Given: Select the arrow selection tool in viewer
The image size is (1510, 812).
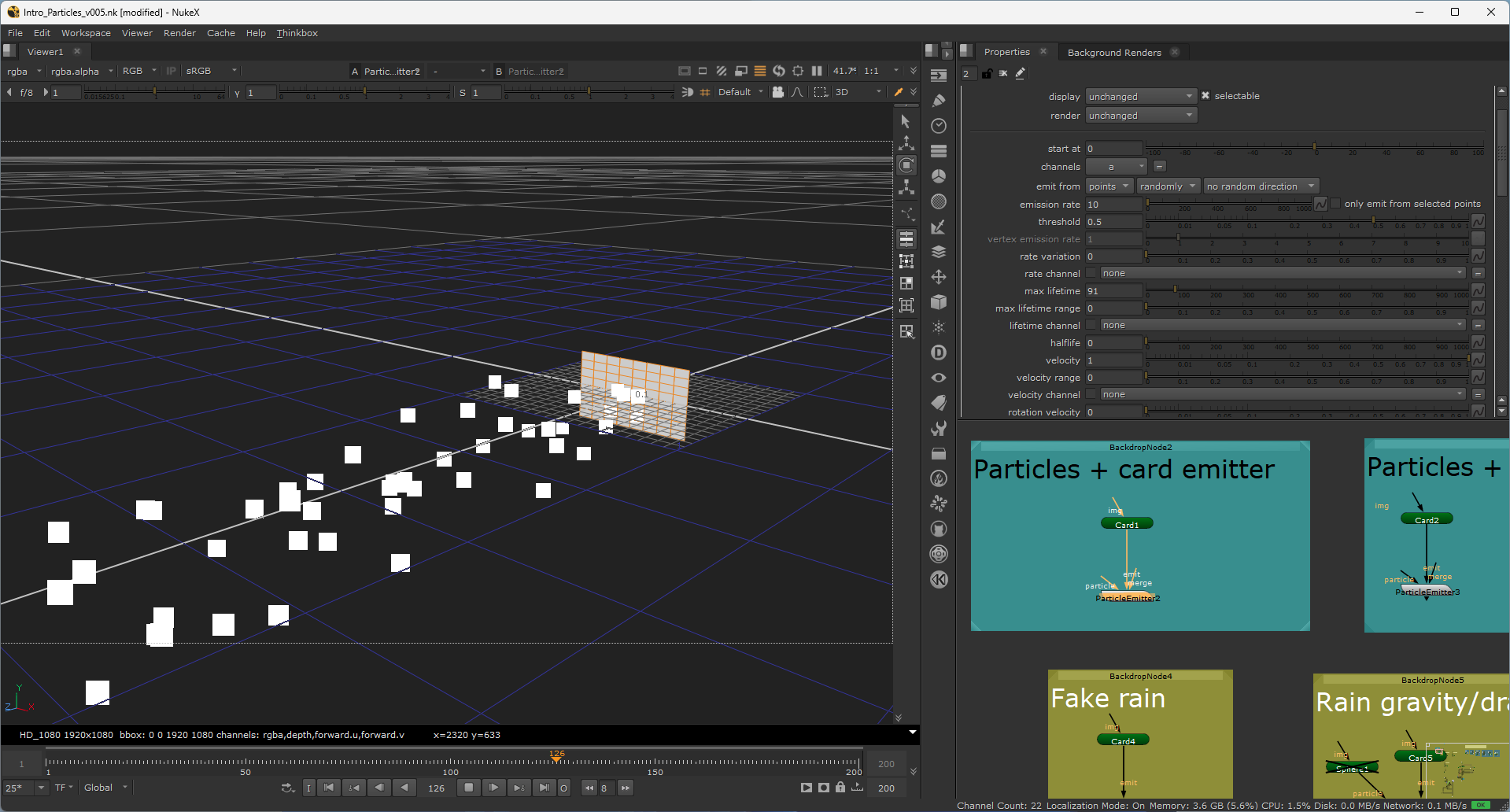Looking at the screenshot, I should pyautogui.click(x=906, y=122).
